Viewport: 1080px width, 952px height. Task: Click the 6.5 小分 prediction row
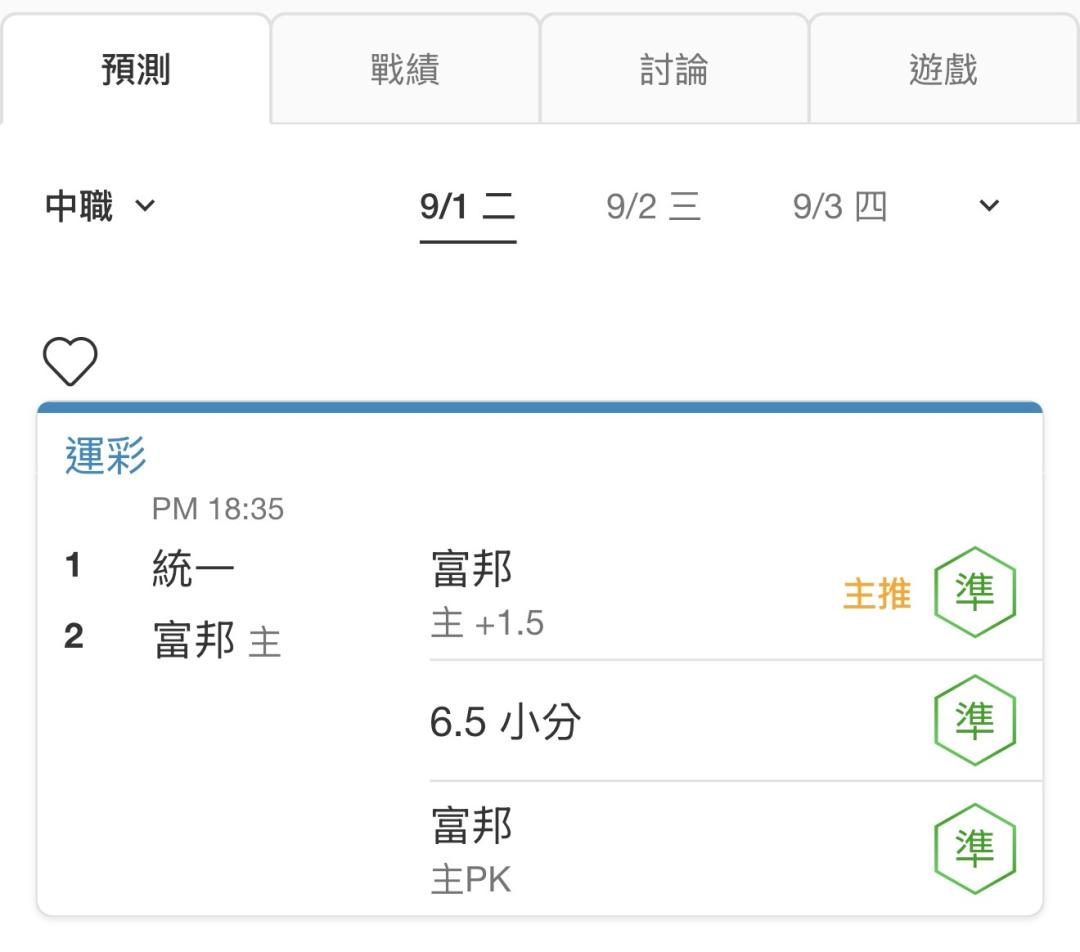(x=736, y=721)
